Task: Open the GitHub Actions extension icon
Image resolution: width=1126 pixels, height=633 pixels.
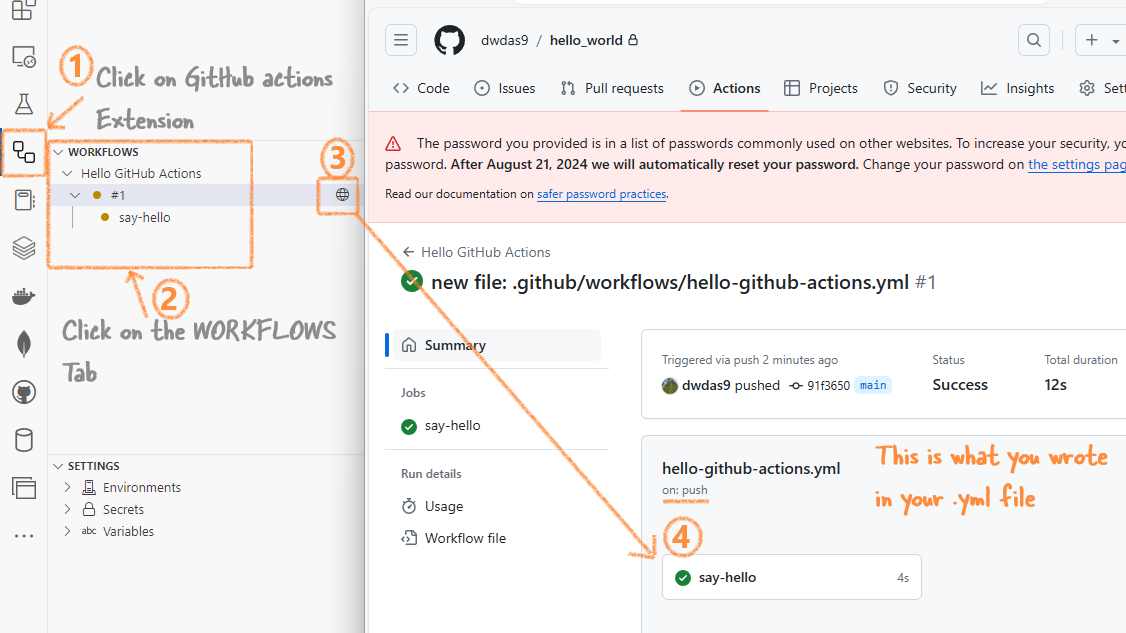Action: 24,152
